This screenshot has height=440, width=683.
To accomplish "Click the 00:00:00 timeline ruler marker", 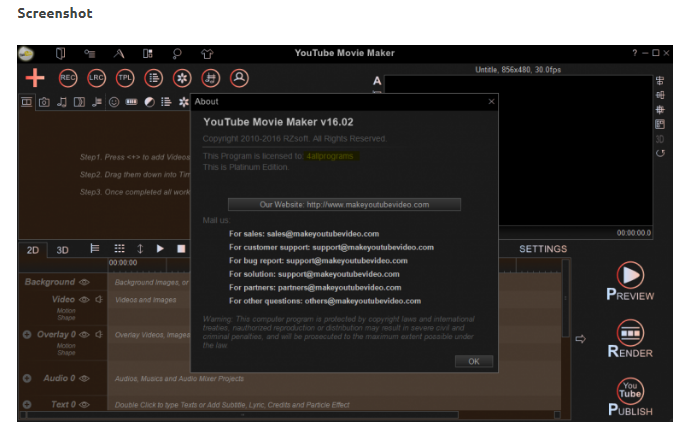I will click(x=123, y=263).
